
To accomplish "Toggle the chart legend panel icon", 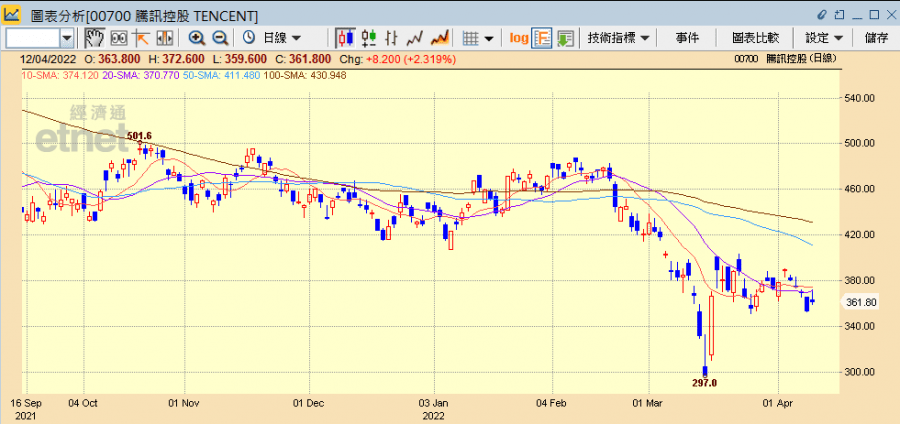I will (542, 38).
